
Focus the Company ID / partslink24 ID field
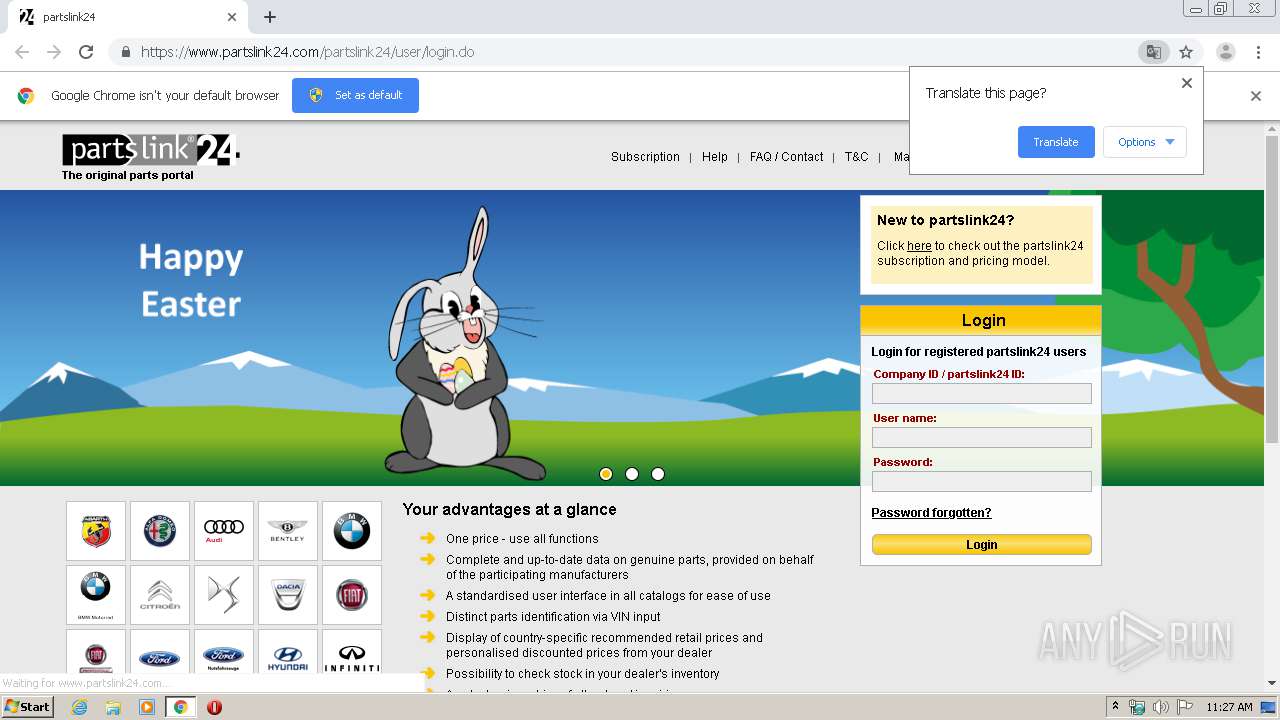click(x=981, y=394)
